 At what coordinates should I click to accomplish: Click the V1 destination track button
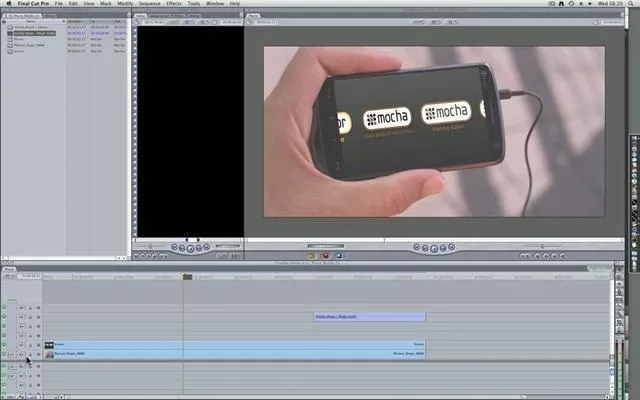[21, 354]
